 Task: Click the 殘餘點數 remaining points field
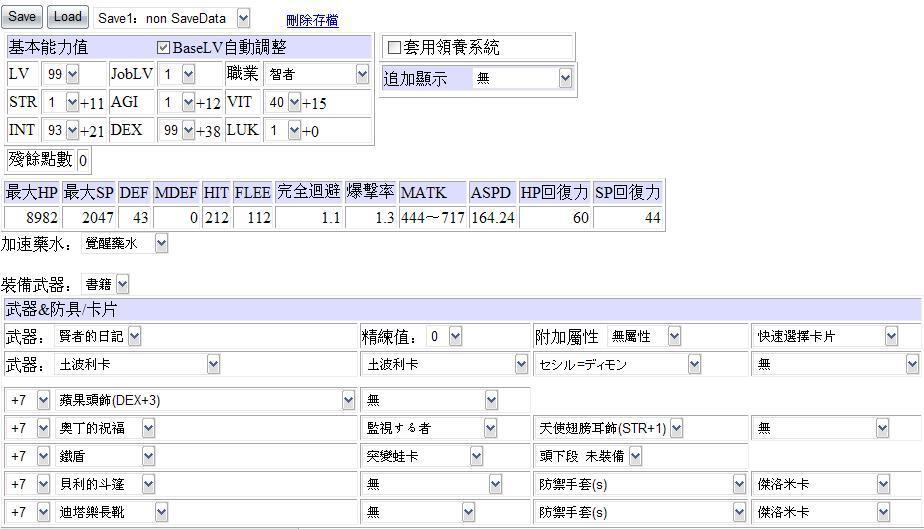click(x=82, y=160)
